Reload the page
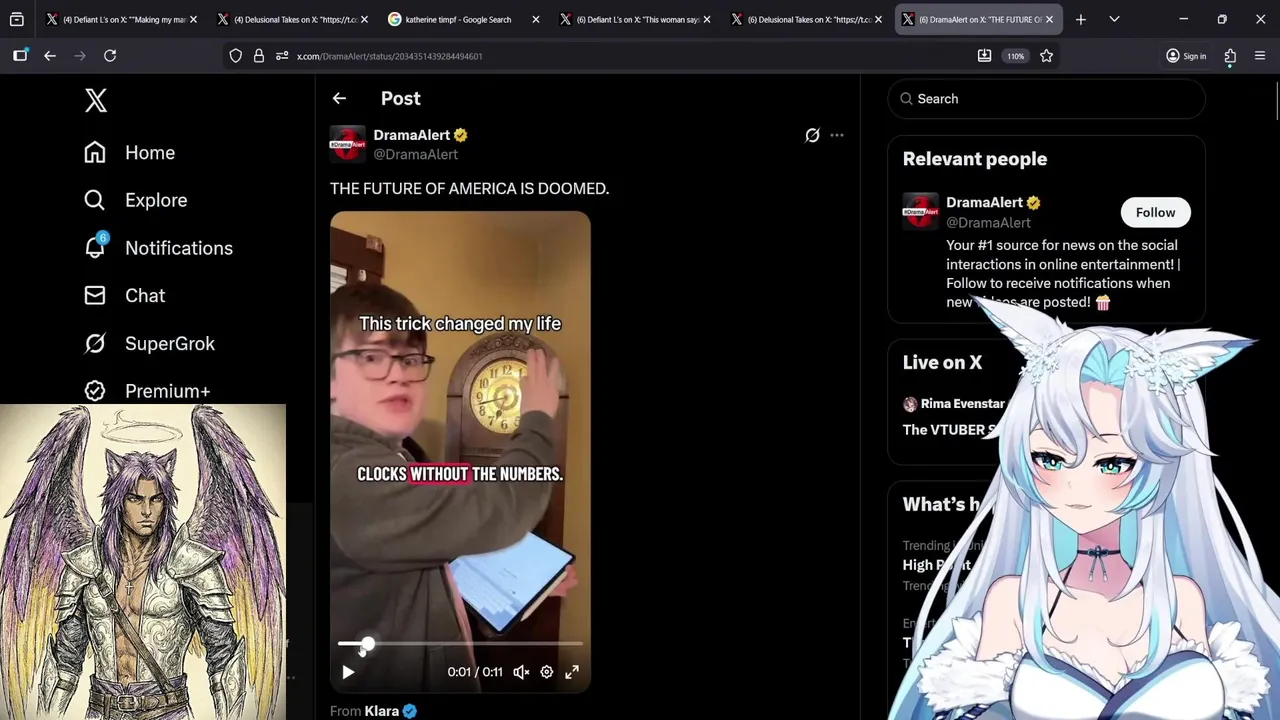This screenshot has height=720, width=1280. tap(110, 56)
